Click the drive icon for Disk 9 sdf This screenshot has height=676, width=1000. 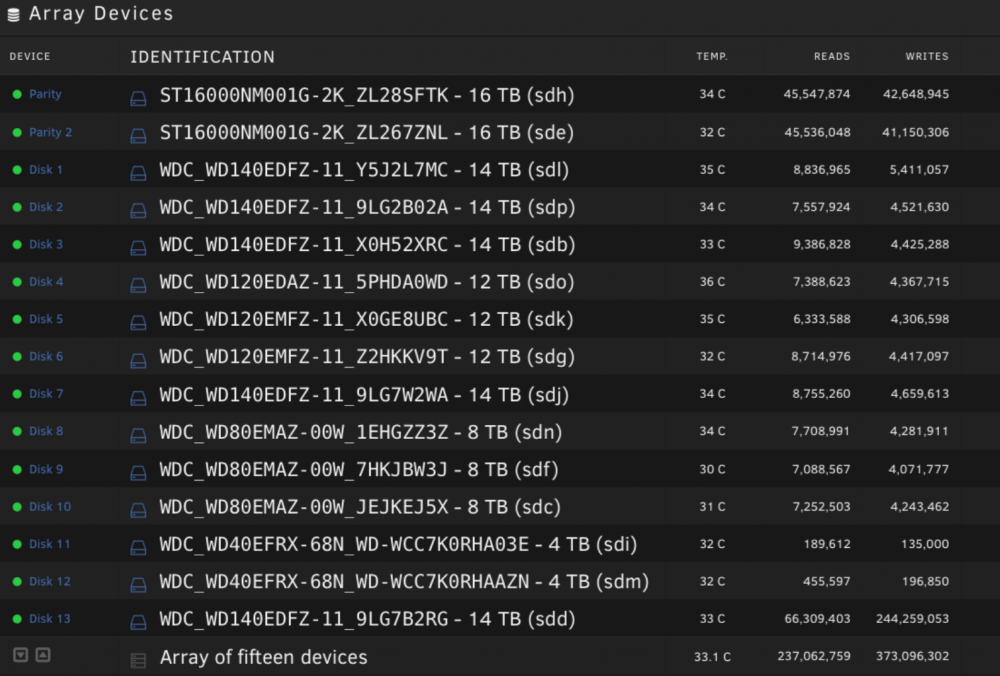tap(138, 473)
